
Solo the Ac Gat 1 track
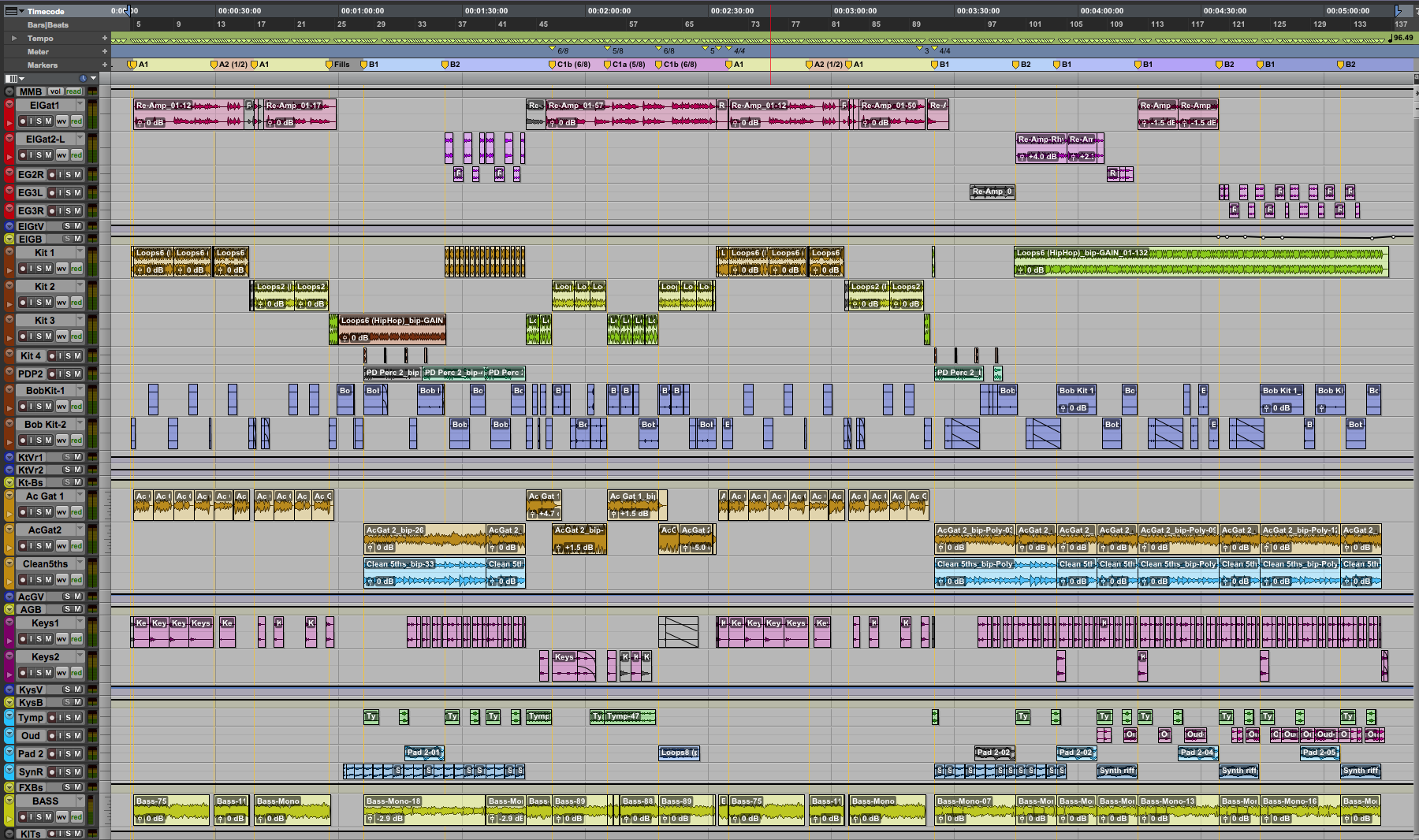point(39,512)
